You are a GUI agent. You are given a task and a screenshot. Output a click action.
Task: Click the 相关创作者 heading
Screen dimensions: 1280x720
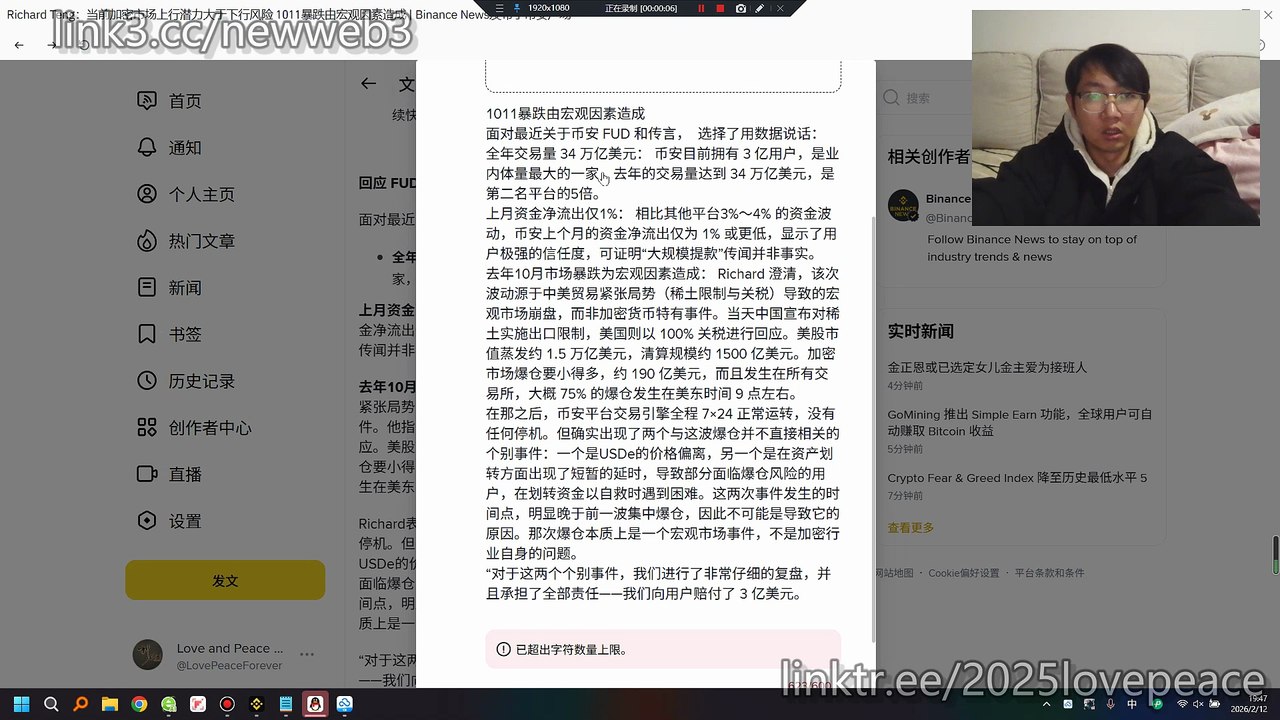point(928,157)
